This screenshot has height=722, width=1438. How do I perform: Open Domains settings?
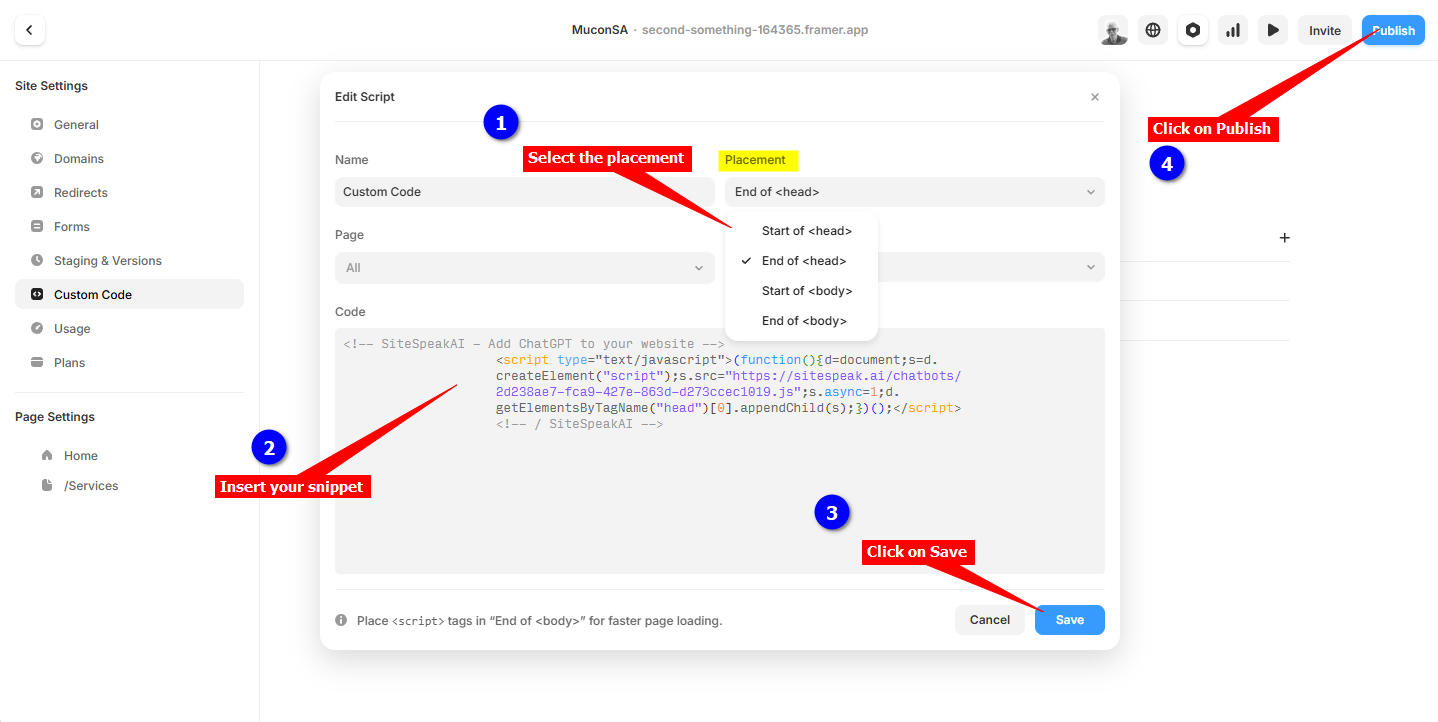coord(129,159)
